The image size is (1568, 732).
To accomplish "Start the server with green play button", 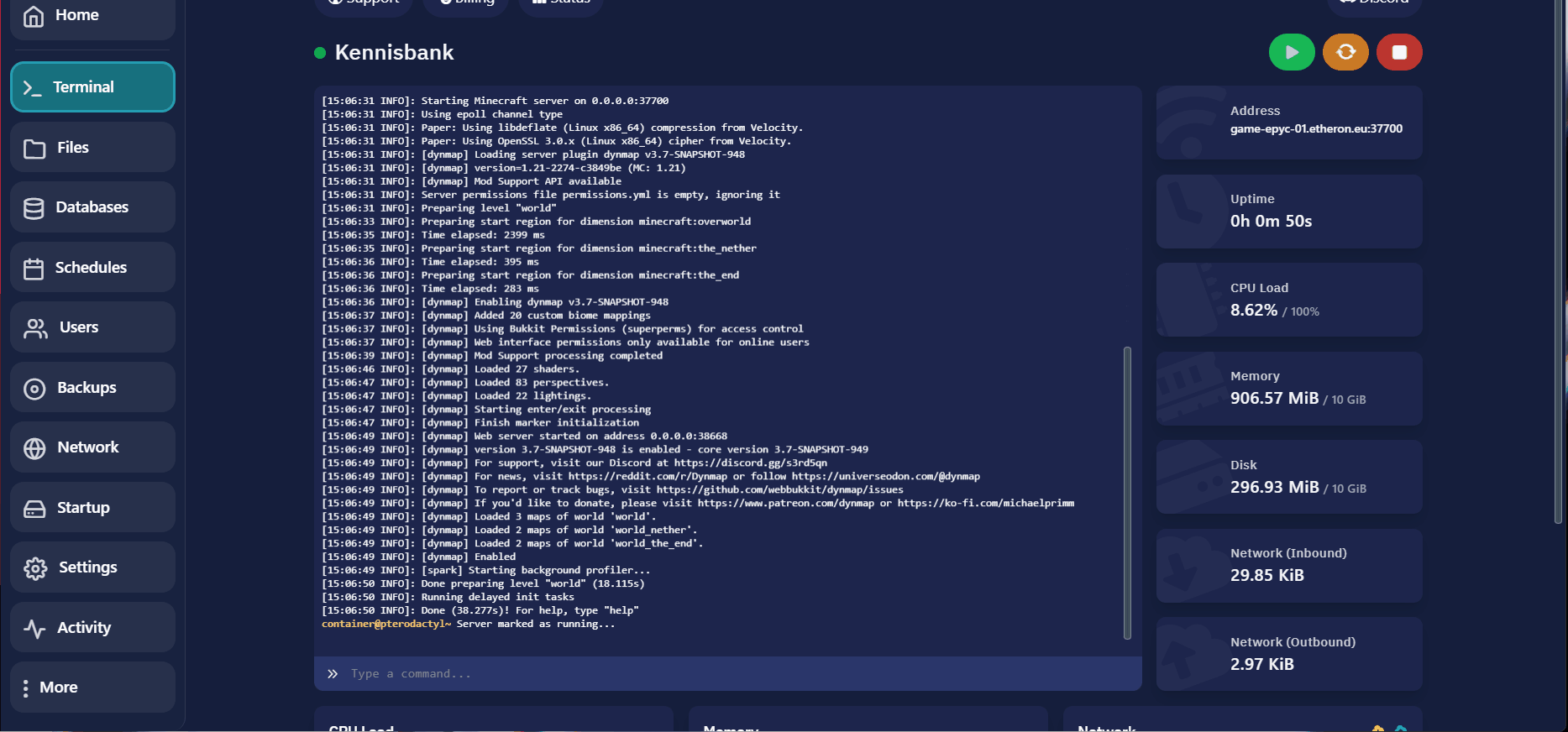I will pos(1291,52).
